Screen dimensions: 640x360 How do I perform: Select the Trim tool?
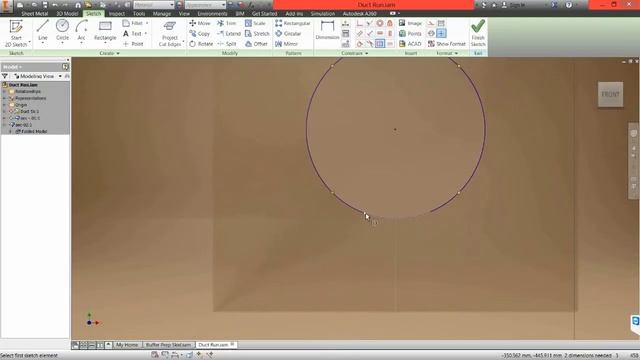[x=227, y=23]
